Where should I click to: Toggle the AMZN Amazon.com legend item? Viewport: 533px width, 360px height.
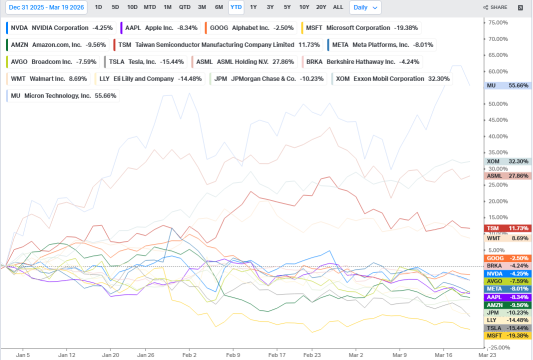(x=57, y=45)
